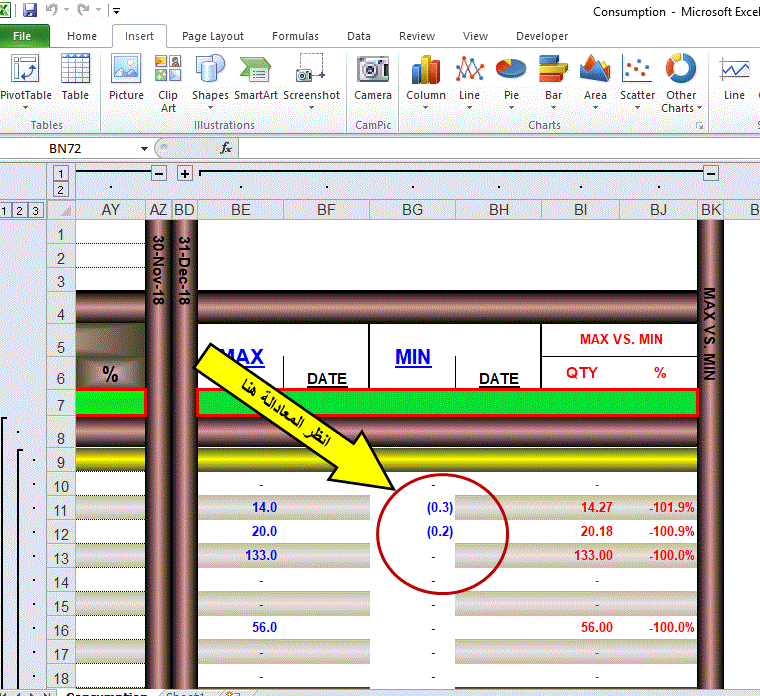760x696 pixels.
Task: Undo the last action
Action: pos(52,10)
